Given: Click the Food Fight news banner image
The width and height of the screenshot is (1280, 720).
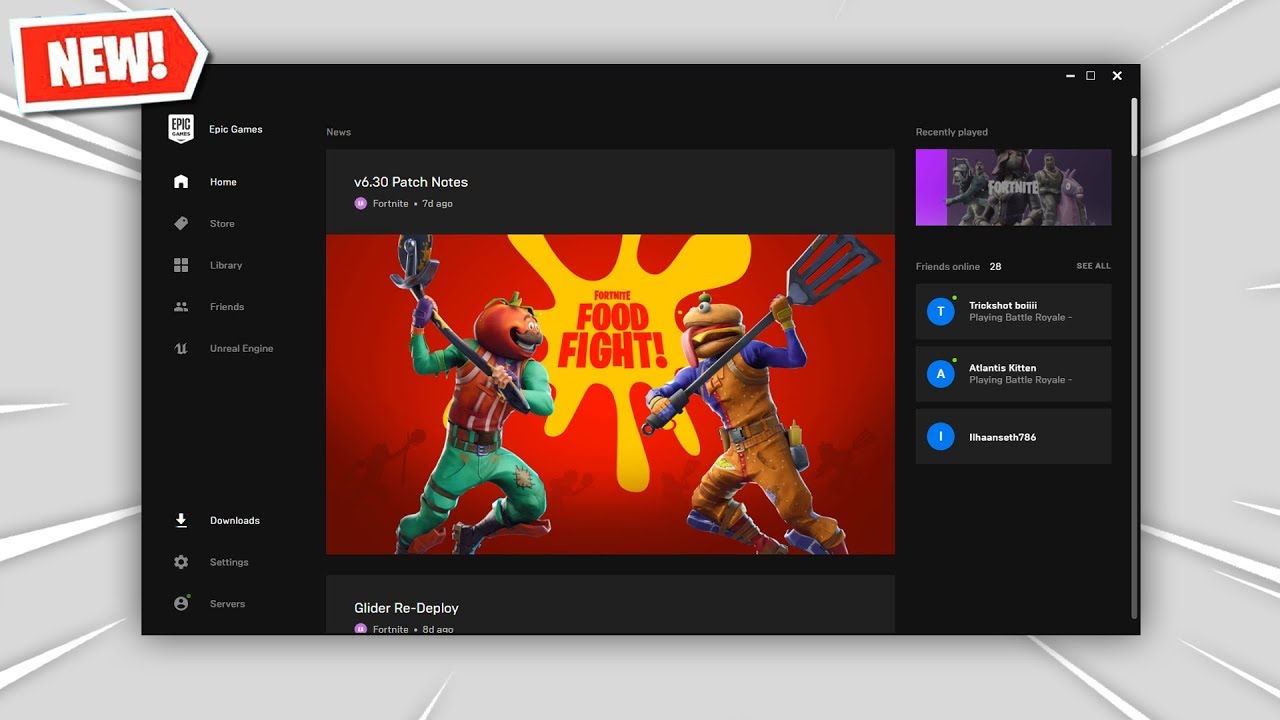Looking at the screenshot, I should pos(610,394).
